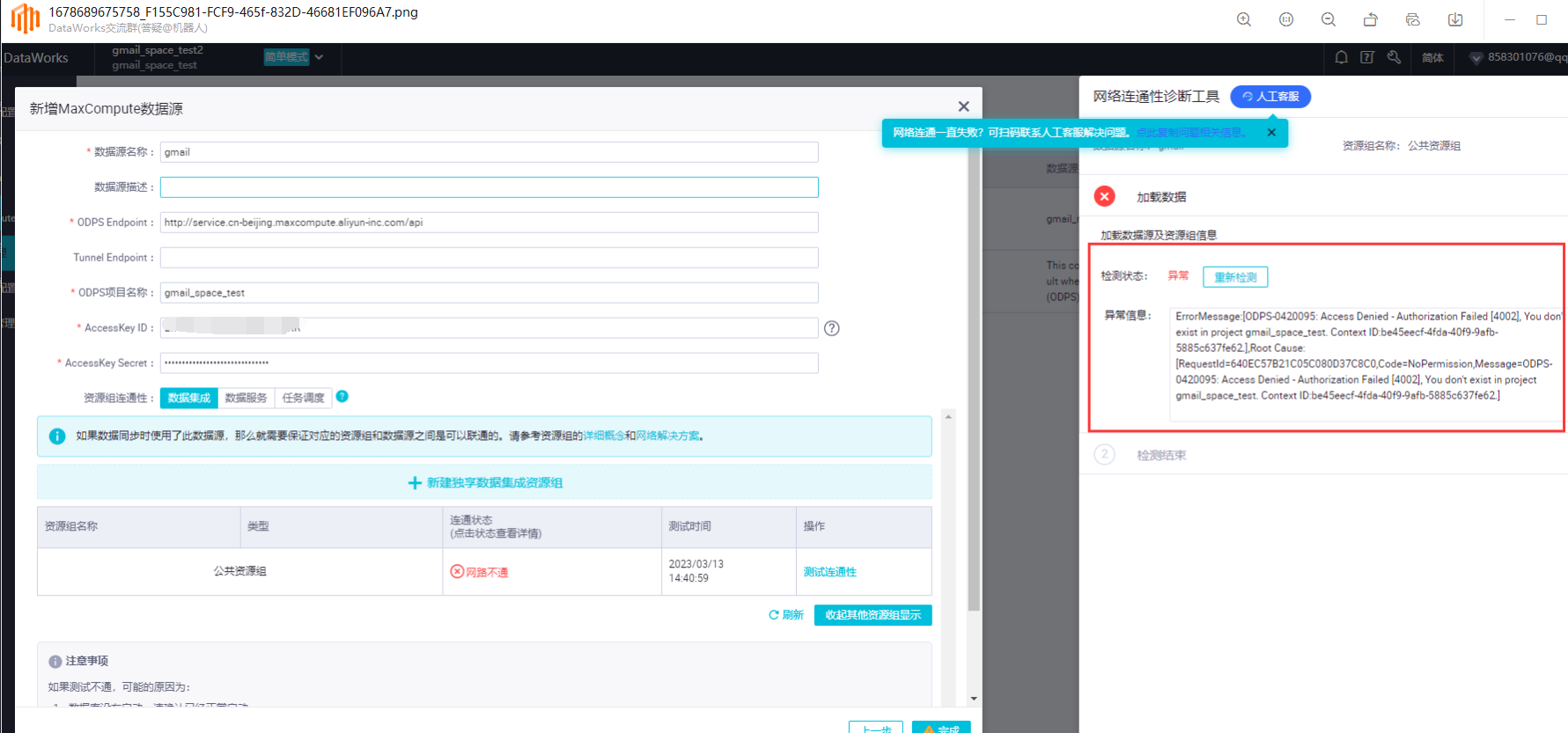Screen dimensions: 1568x733
Task: Click the 人工客服 button
Action: click(1270, 97)
